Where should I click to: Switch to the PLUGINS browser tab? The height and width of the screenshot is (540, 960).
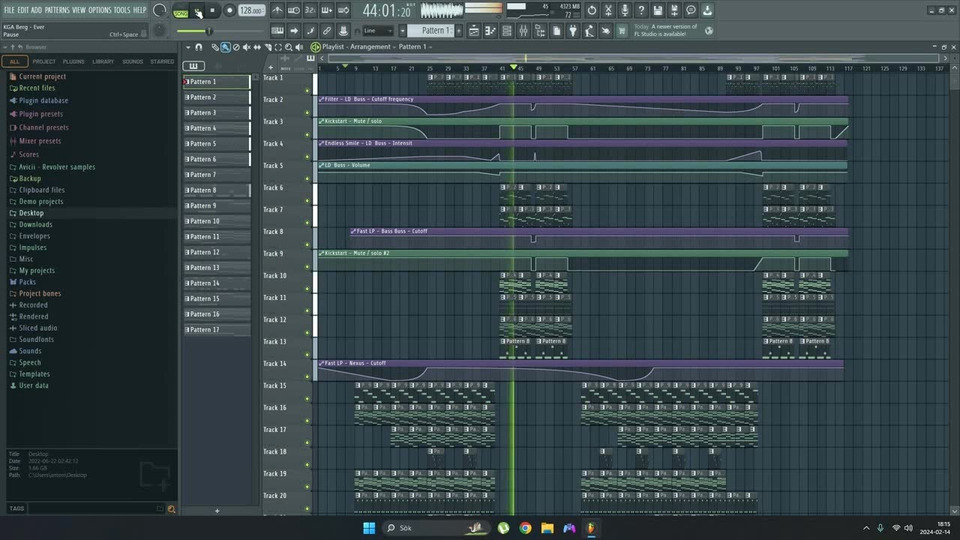(x=73, y=61)
